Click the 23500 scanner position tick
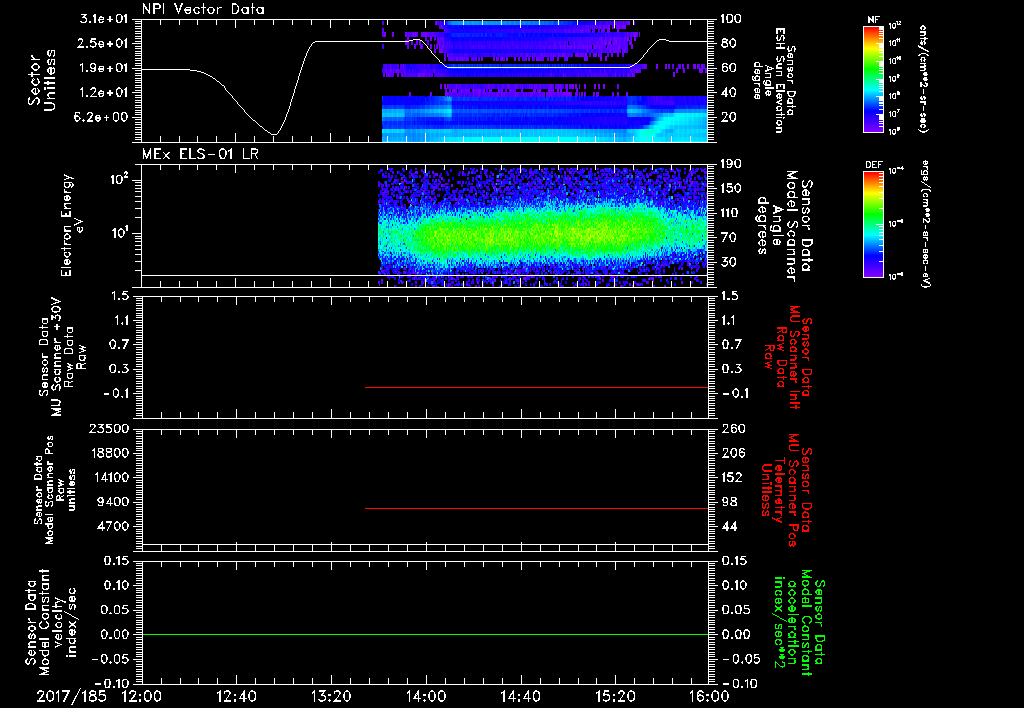Viewport: 1024px width, 708px height. pos(109,428)
